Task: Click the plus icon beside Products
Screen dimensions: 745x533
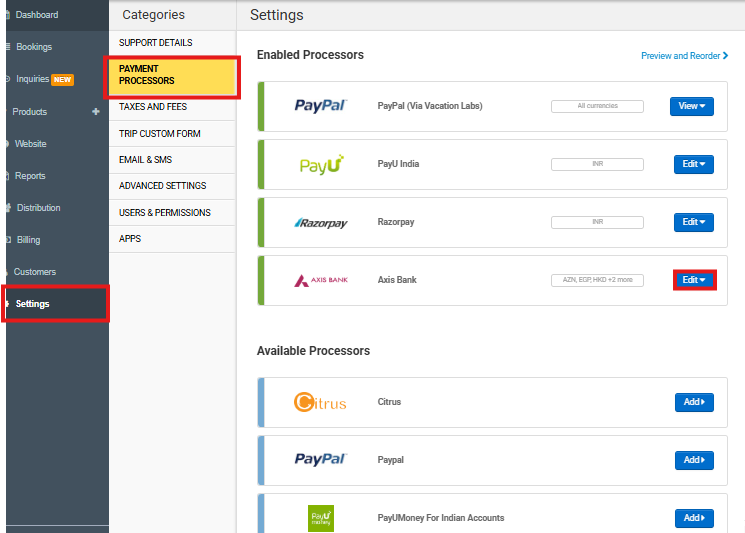Action: (96, 112)
